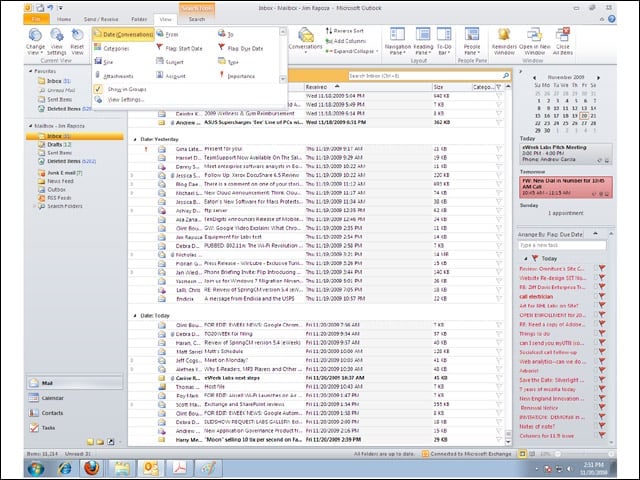
Task: Click Close All Items
Action: point(563,42)
